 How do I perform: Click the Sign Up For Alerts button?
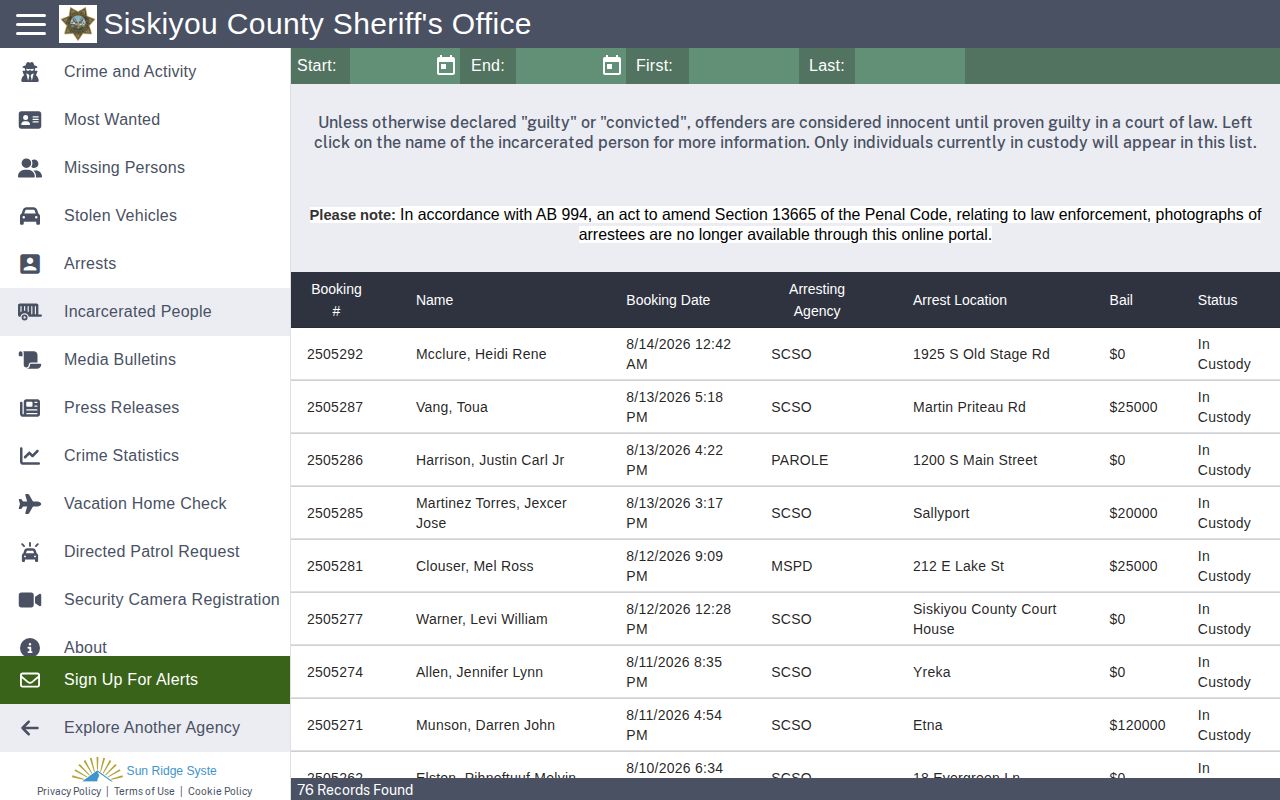coord(145,680)
